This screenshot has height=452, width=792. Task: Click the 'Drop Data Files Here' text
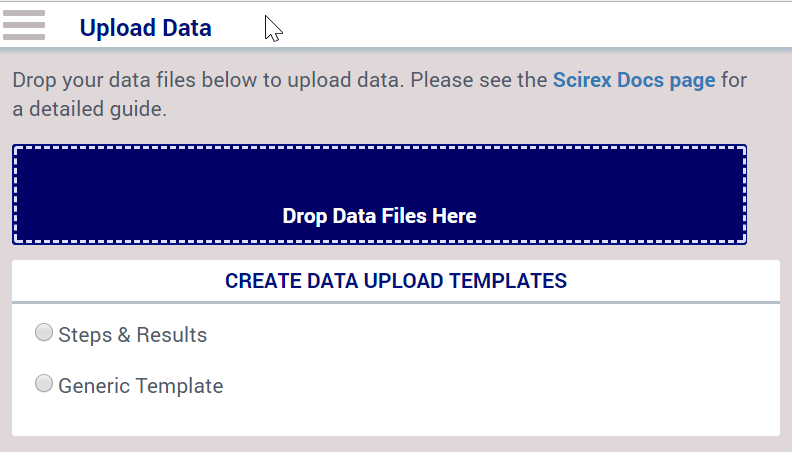[x=379, y=216]
